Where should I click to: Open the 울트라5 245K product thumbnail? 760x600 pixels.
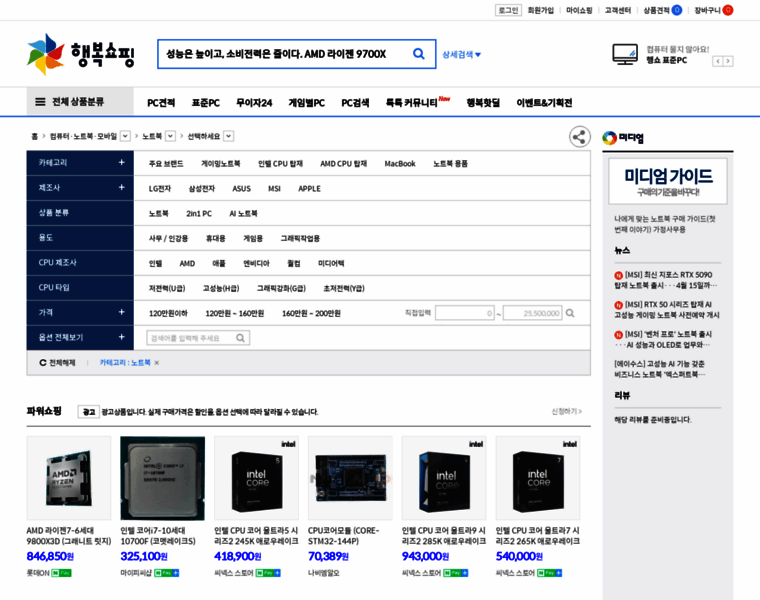tap(256, 478)
